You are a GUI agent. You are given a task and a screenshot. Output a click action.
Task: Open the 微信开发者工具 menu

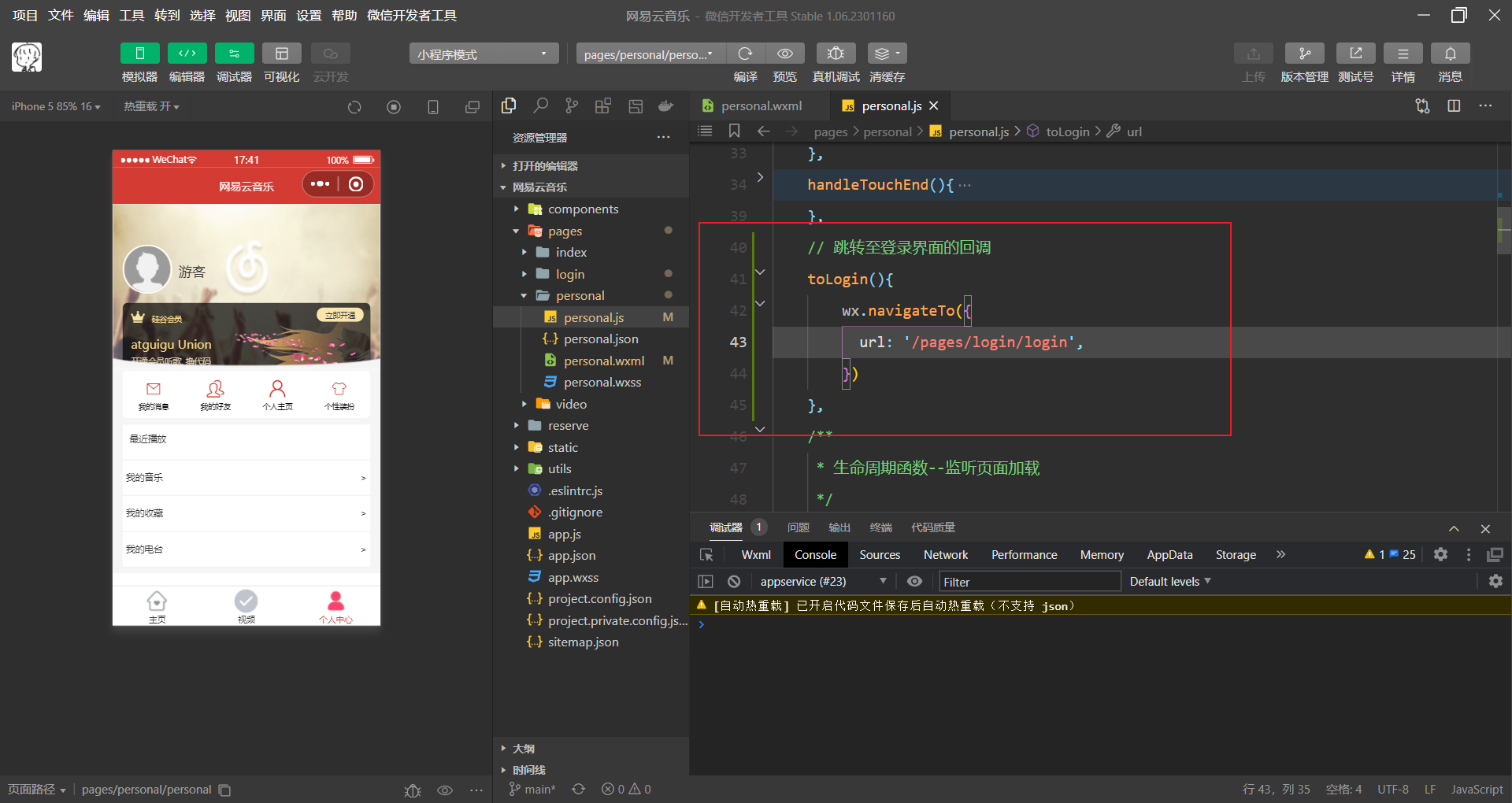coord(412,15)
